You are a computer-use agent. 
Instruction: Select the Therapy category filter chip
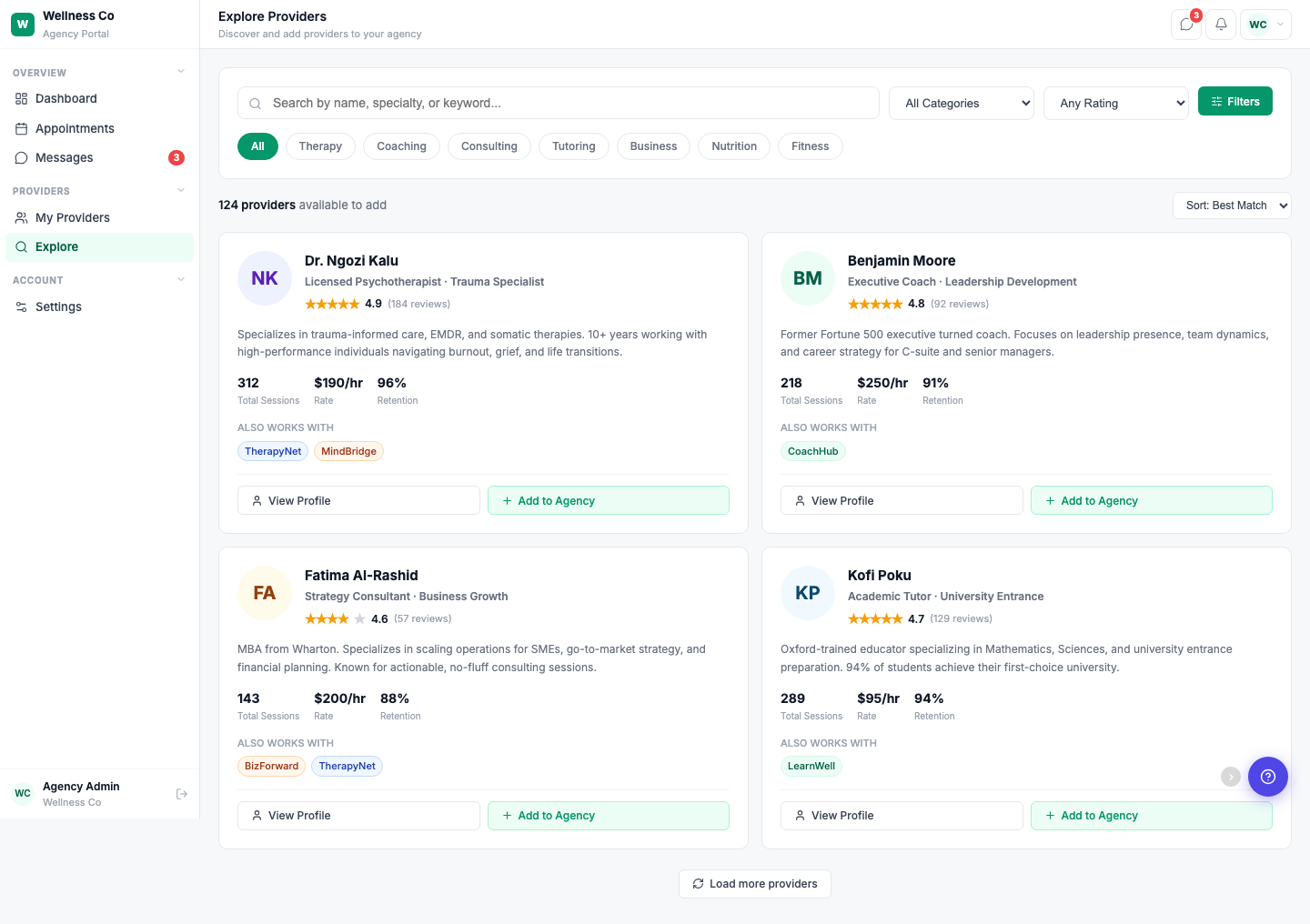[320, 146]
